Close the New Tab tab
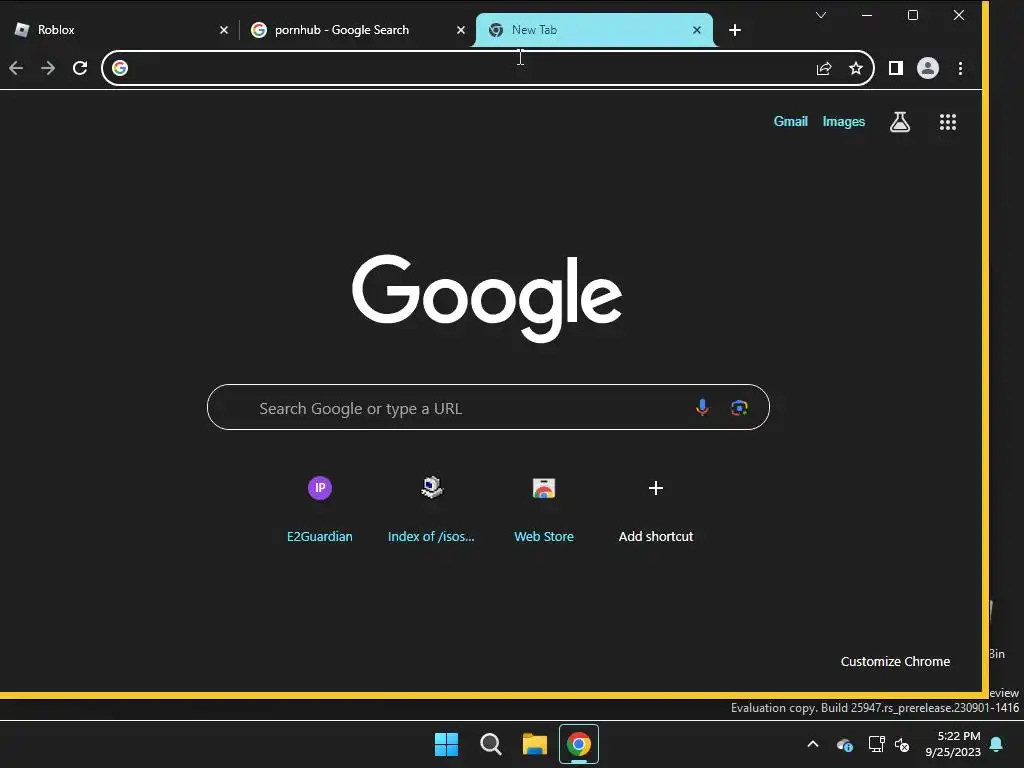The image size is (1024, 768). click(697, 30)
